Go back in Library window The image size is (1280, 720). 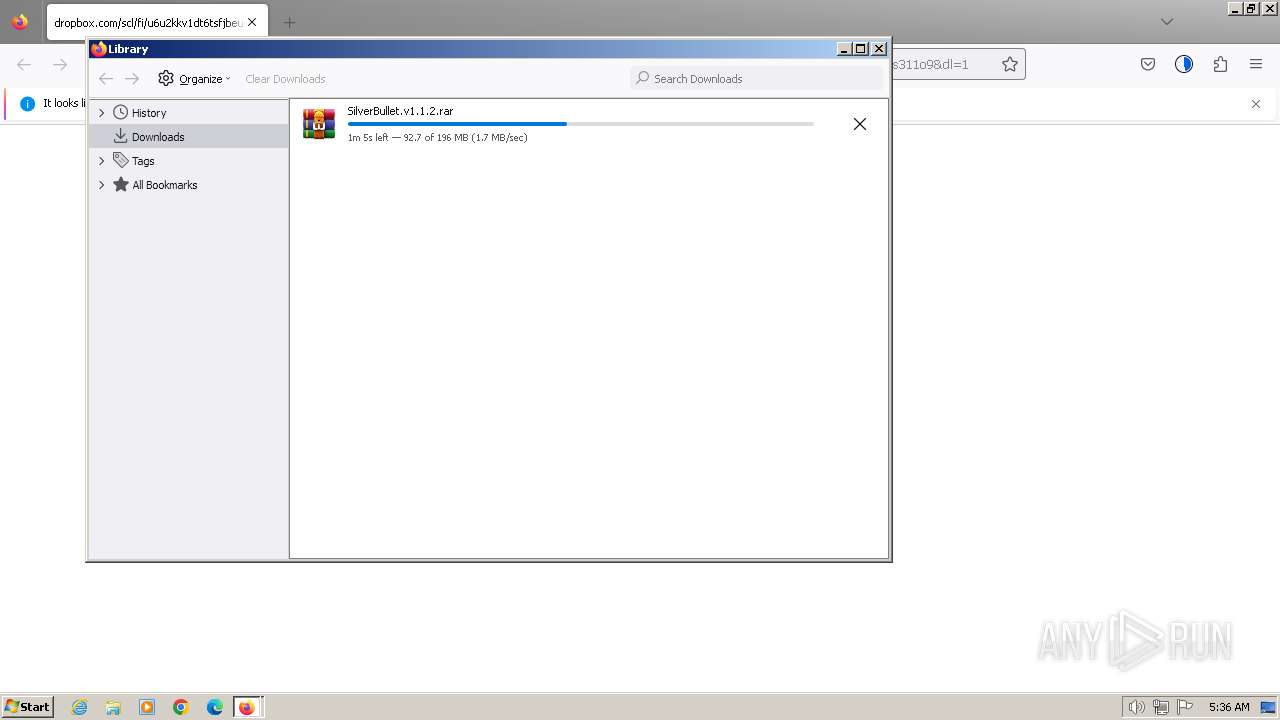click(106, 79)
